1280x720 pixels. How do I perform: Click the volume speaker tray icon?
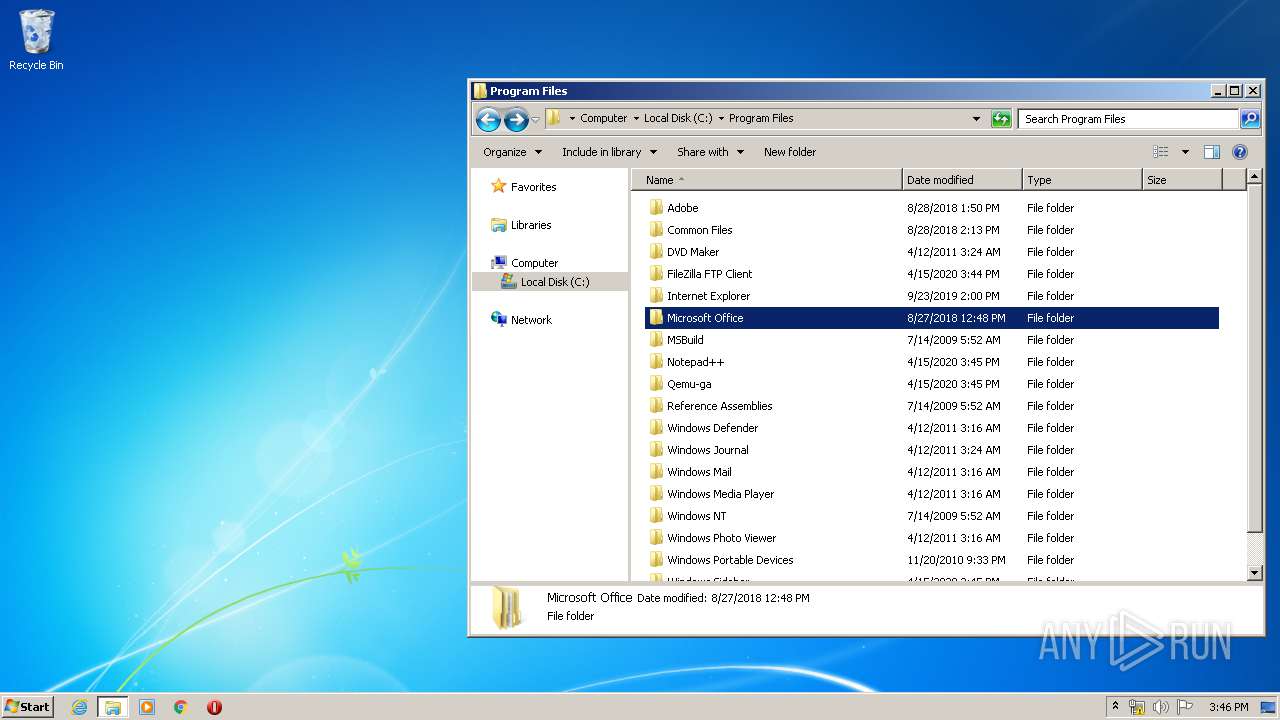click(x=1161, y=707)
